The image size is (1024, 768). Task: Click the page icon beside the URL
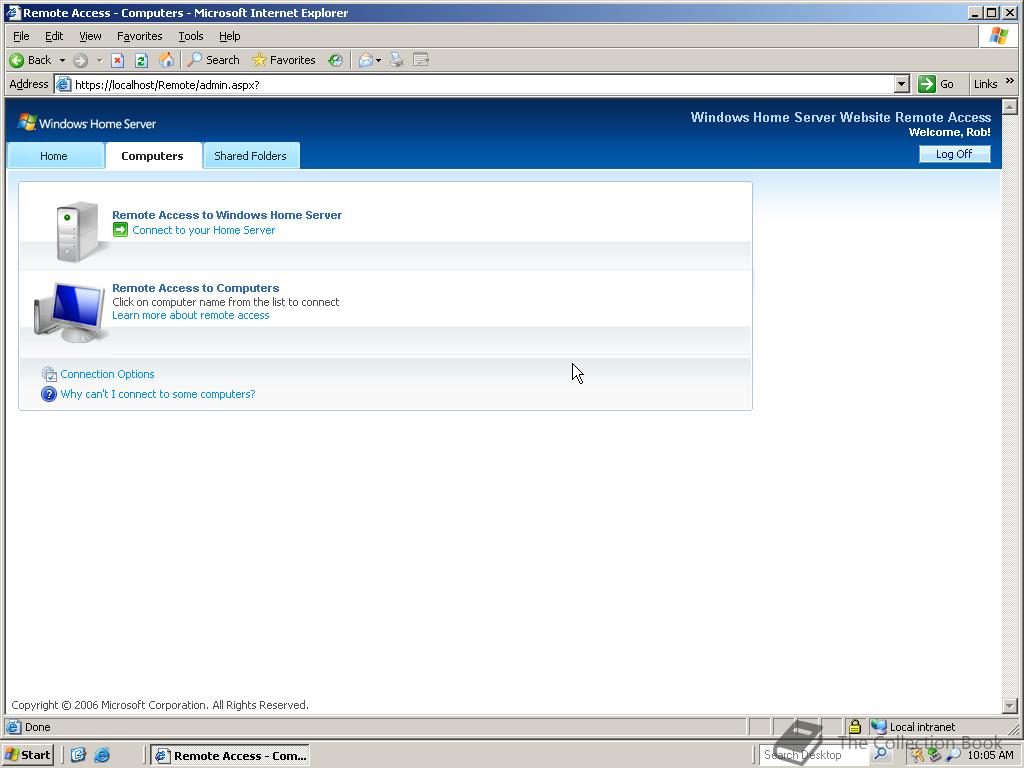pyautogui.click(x=63, y=85)
